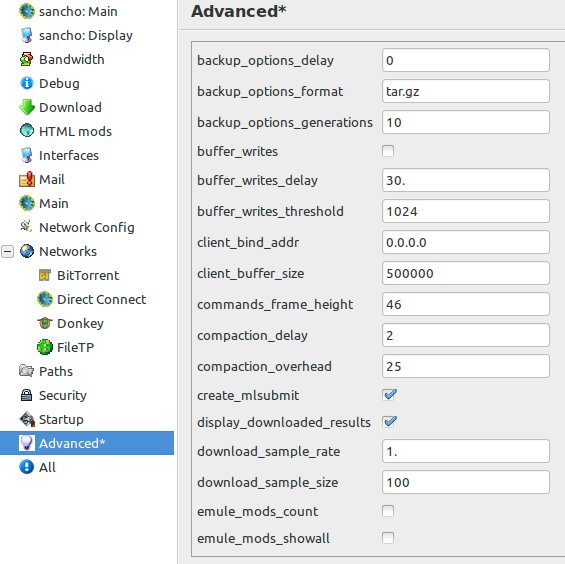The image size is (565, 564).
Task: Open the sancho: Display preferences page
Action: coord(86,35)
